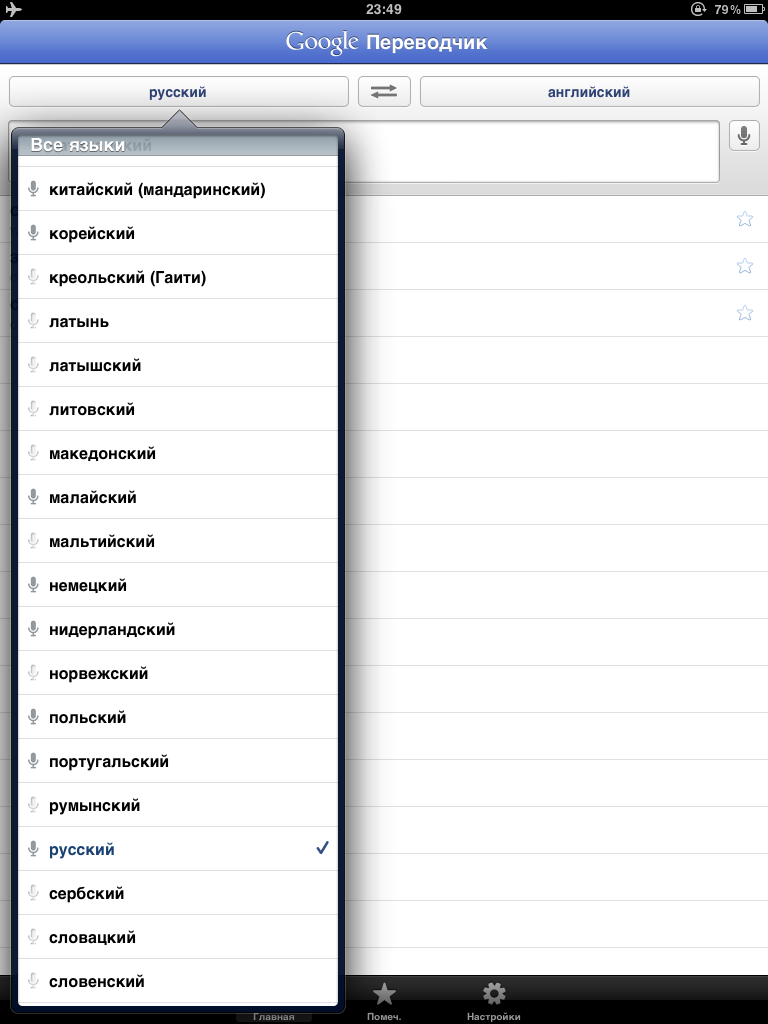
Task: Open the Настройки gear tab
Action: coord(494,1001)
